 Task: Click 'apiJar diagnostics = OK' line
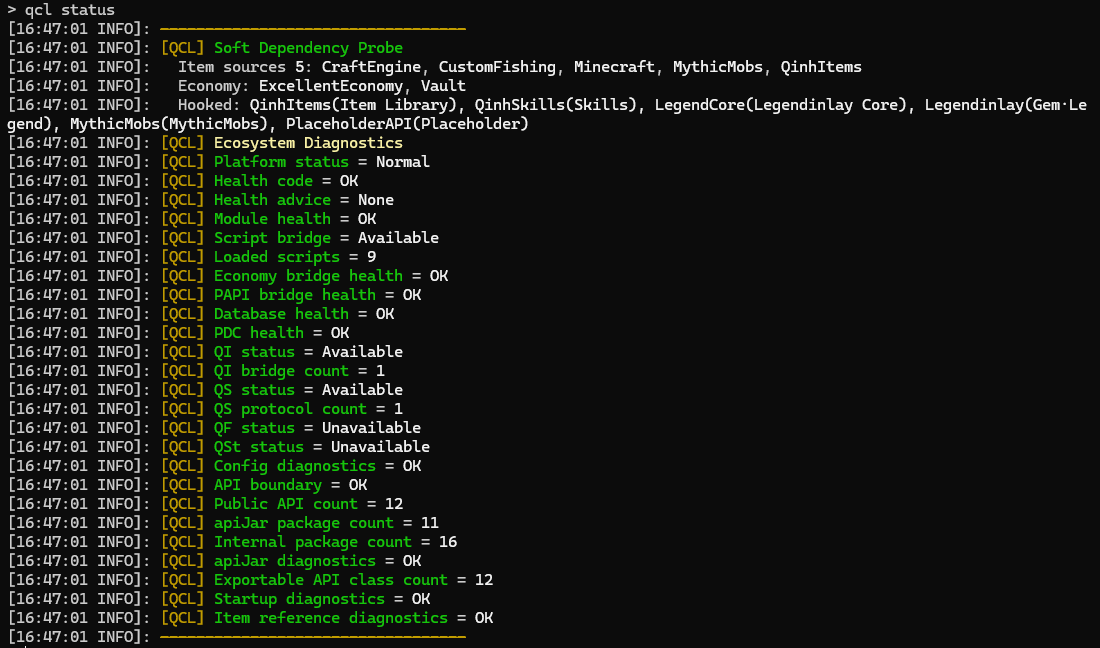click(x=318, y=559)
